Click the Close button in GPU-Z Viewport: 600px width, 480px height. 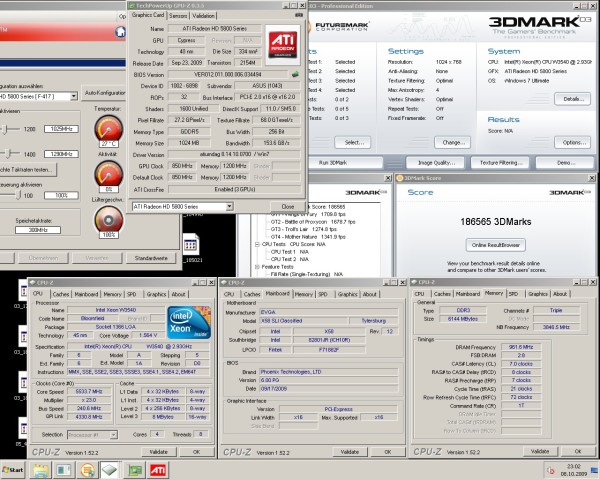point(288,206)
